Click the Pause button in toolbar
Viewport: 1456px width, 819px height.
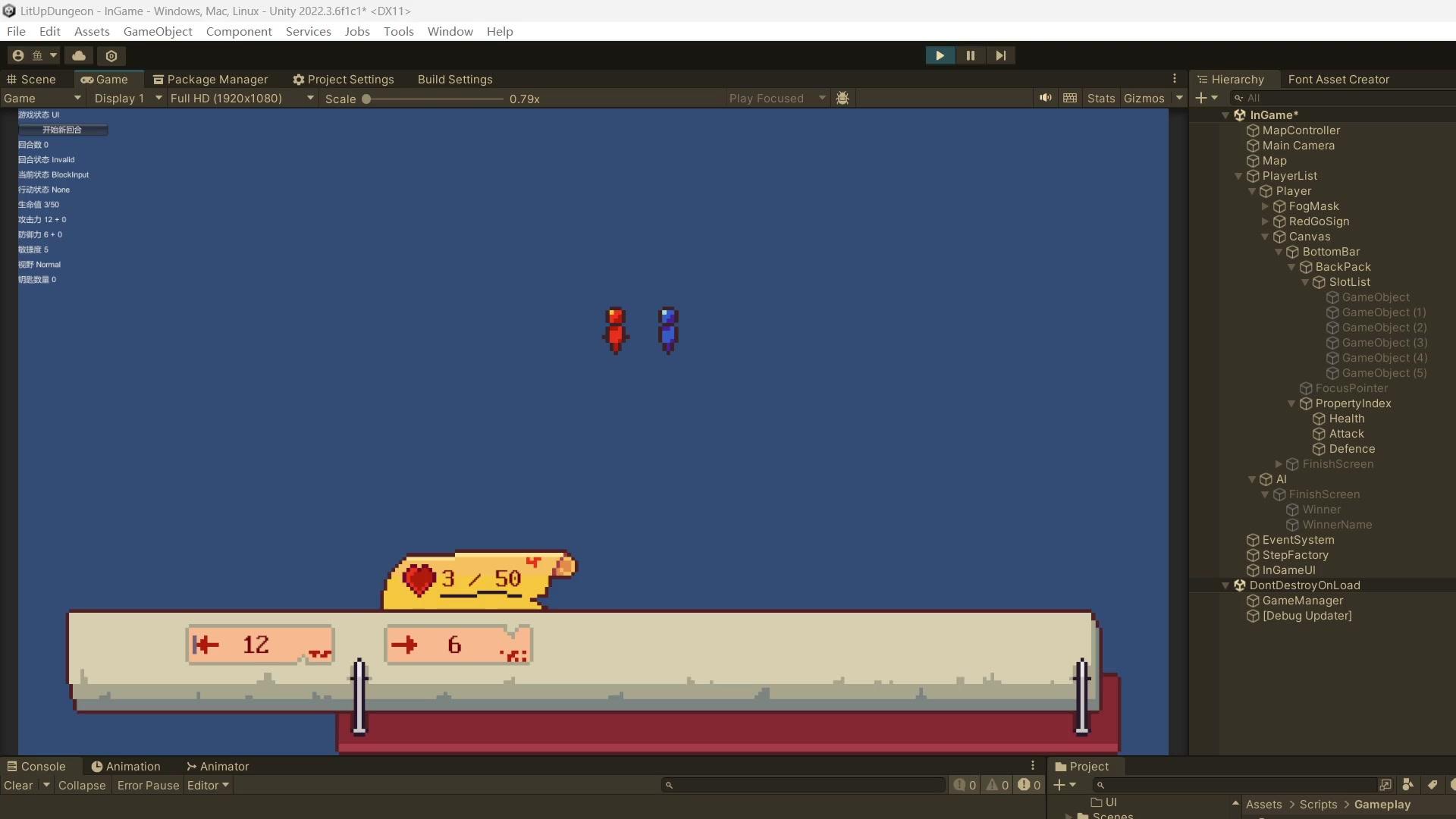[x=969, y=55]
